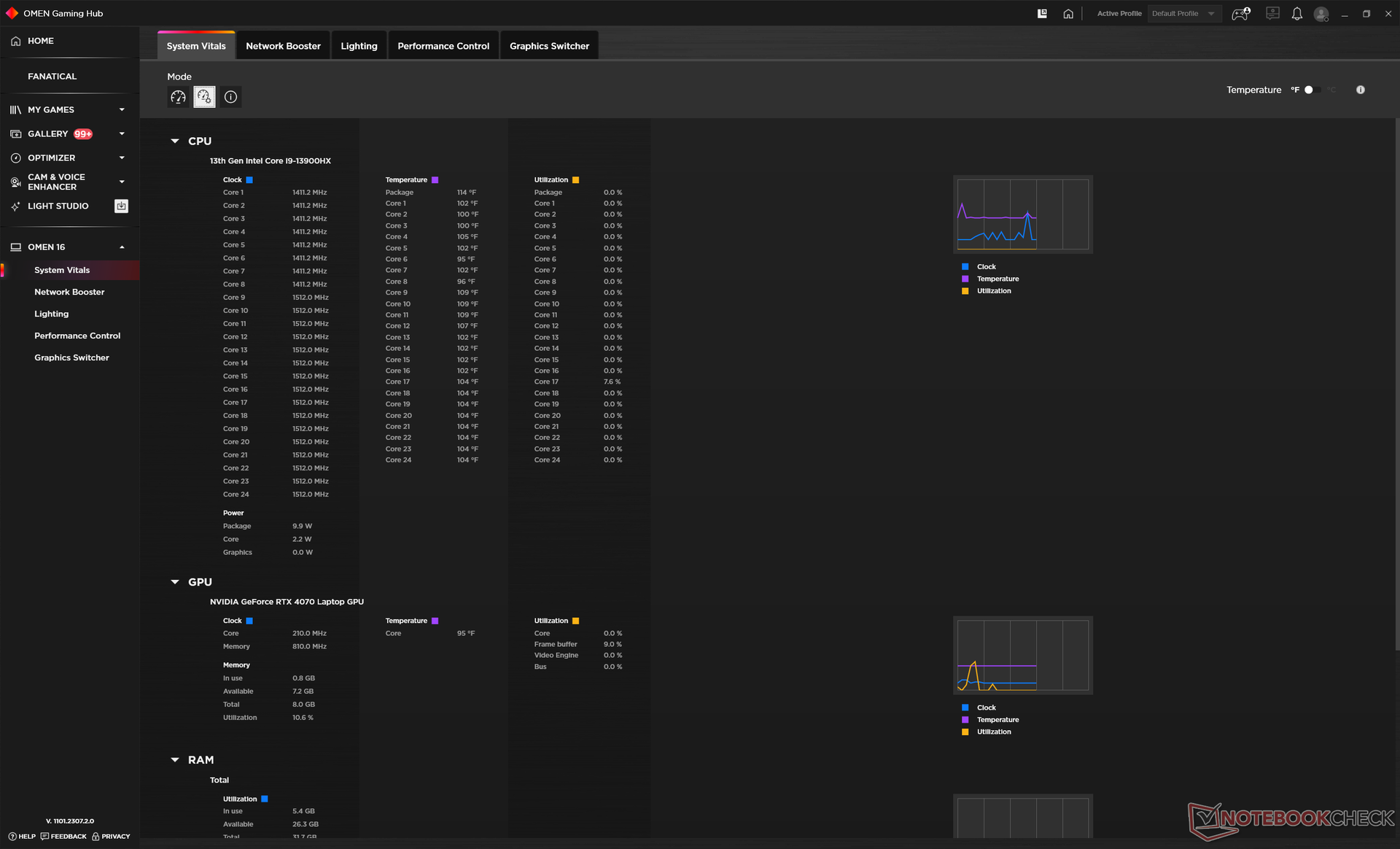The height and width of the screenshot is (849, 1400).
Task: Collapse the GPU section
Action: click(x=175, y=582)
